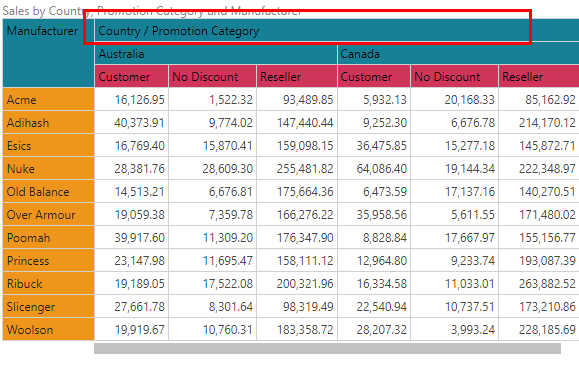This screenshot has width=579, height=366.
Task: Click the Acme manufacturer row header
Action: pyautogui.click(x=48, y=99)
